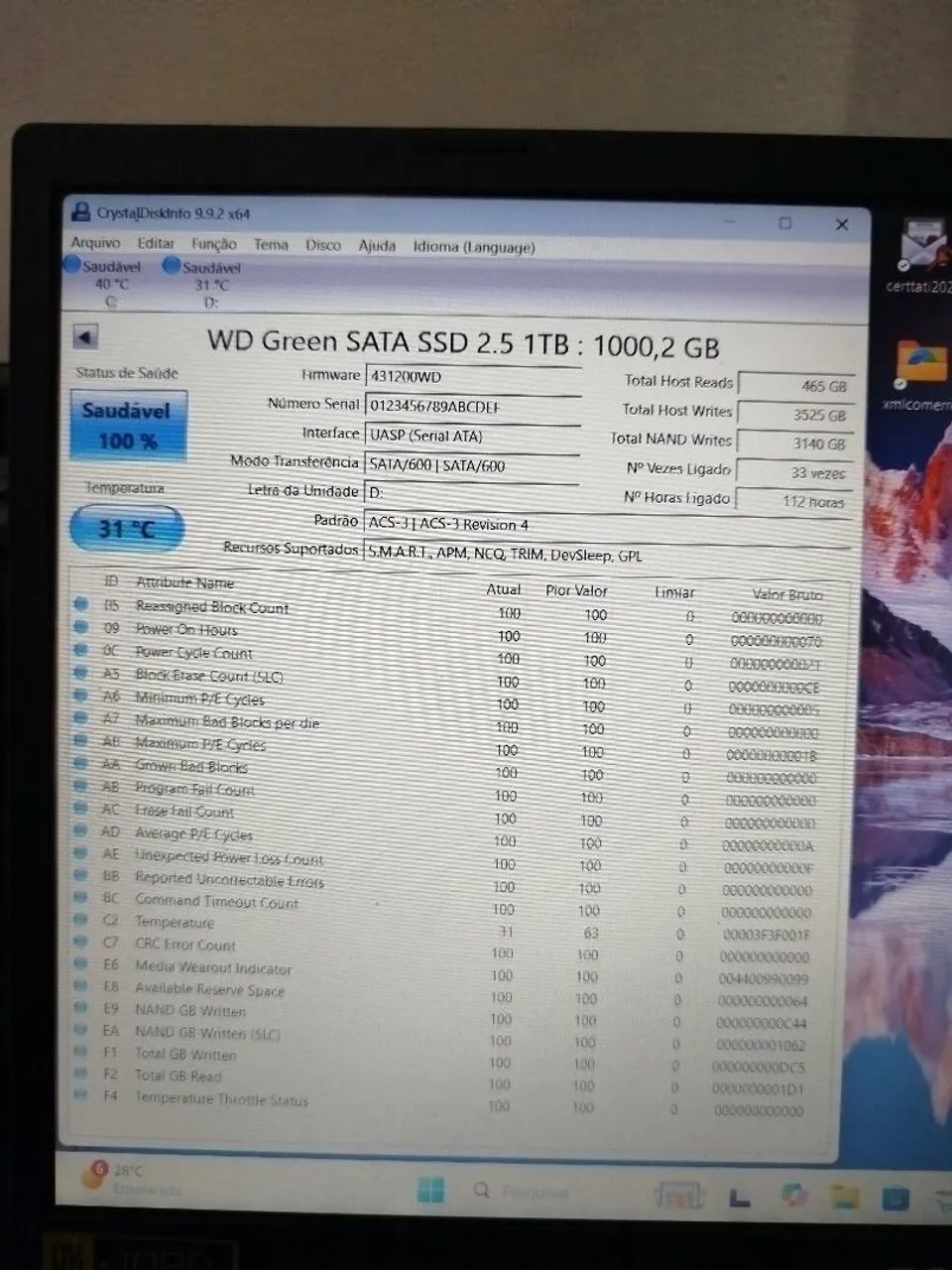This screenshot has width=952, height=1270.
Task: Click the Interface field UASP (Serial ATA)
Action: tap(472, 436)
